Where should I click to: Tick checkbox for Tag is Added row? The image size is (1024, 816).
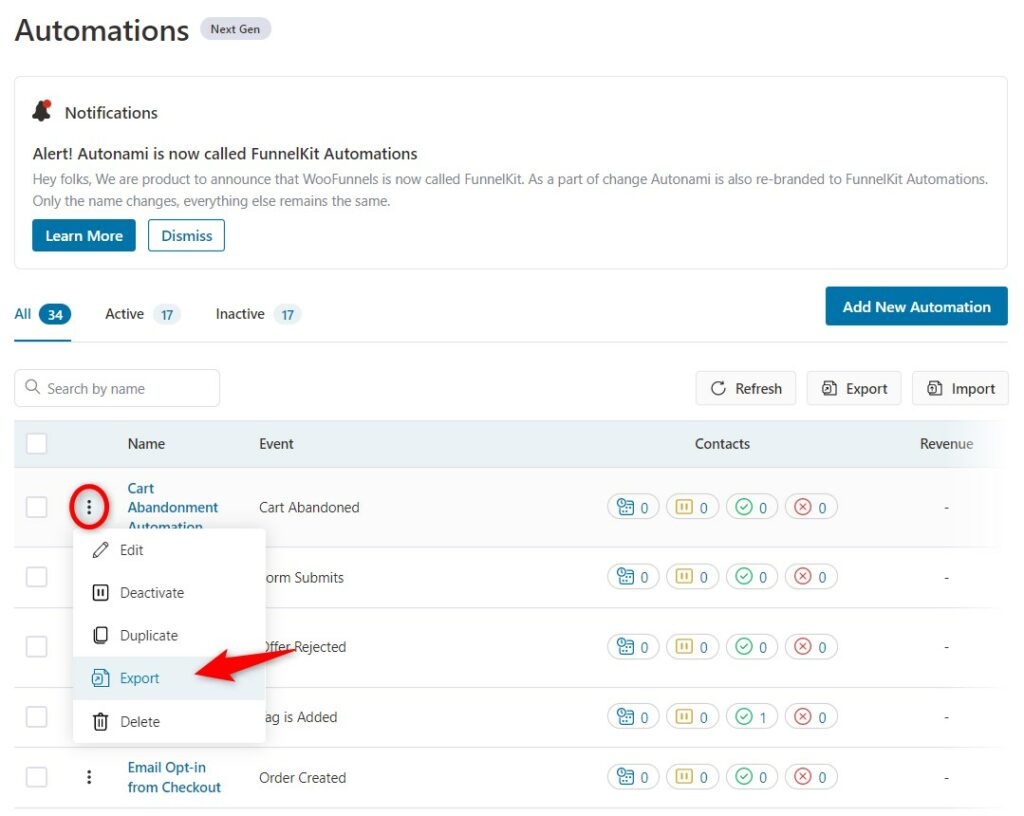37,716
